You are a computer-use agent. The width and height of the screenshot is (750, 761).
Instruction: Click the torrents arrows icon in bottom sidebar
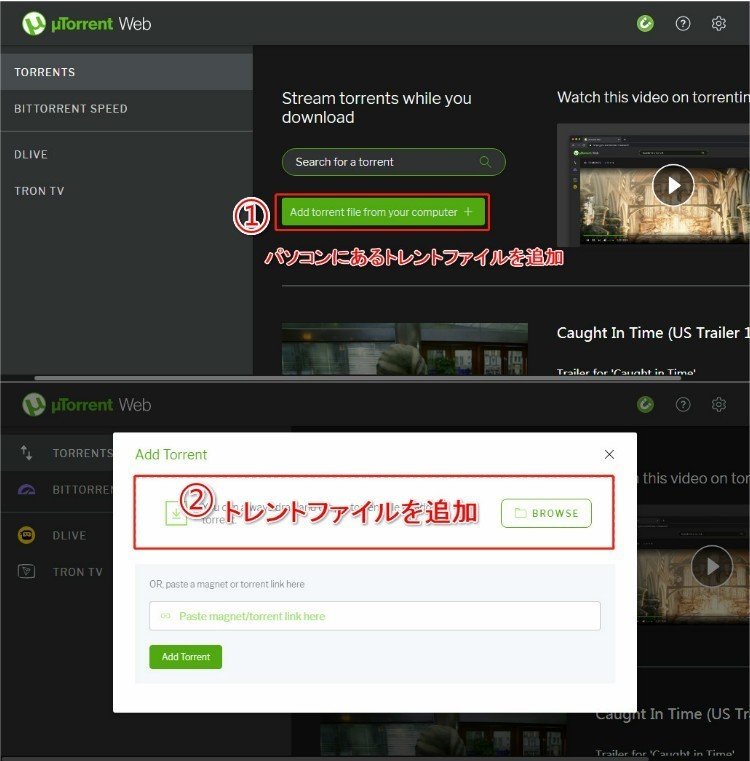(x=26, y=453)
